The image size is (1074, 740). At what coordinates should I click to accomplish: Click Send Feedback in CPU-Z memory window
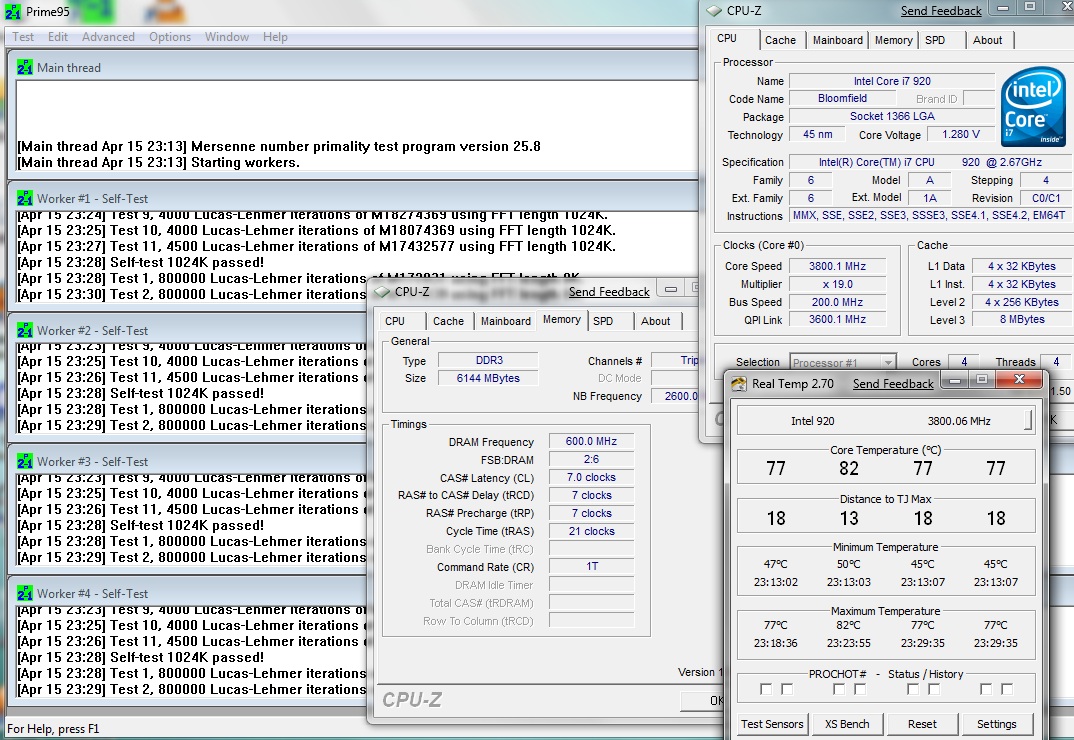pos(609,292)
